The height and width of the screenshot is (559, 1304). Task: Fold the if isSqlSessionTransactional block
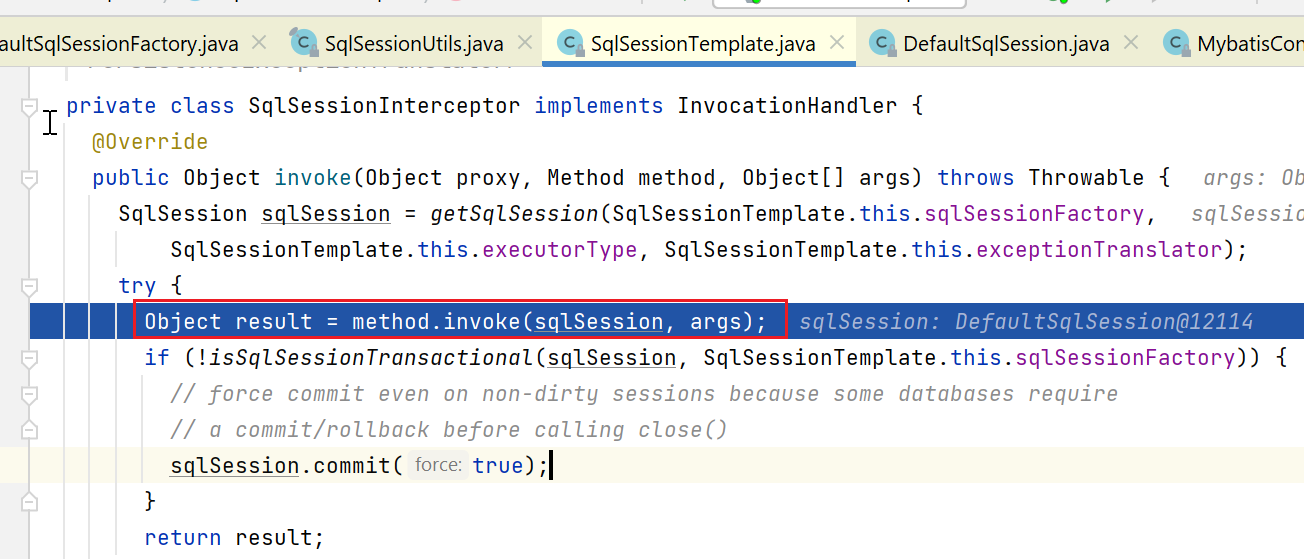(29, 359)
